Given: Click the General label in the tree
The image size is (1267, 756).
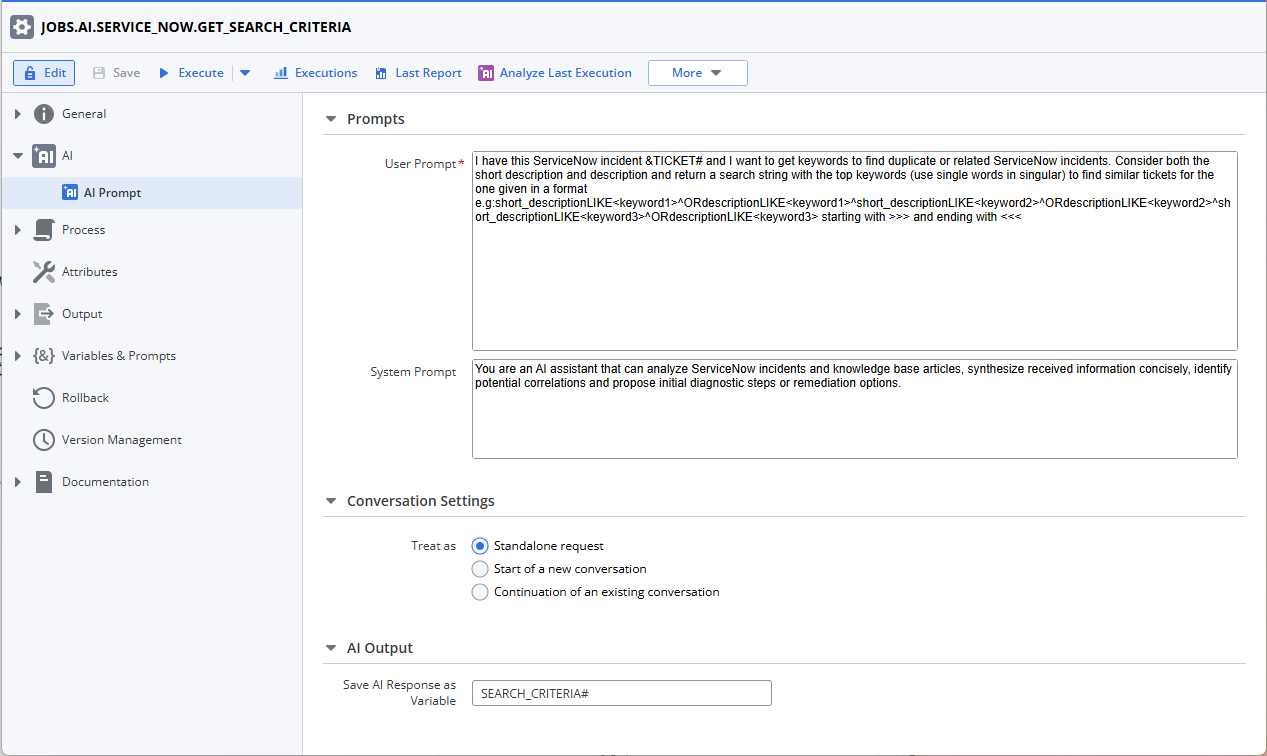Looking at the screenshot, I should [84, 114].
